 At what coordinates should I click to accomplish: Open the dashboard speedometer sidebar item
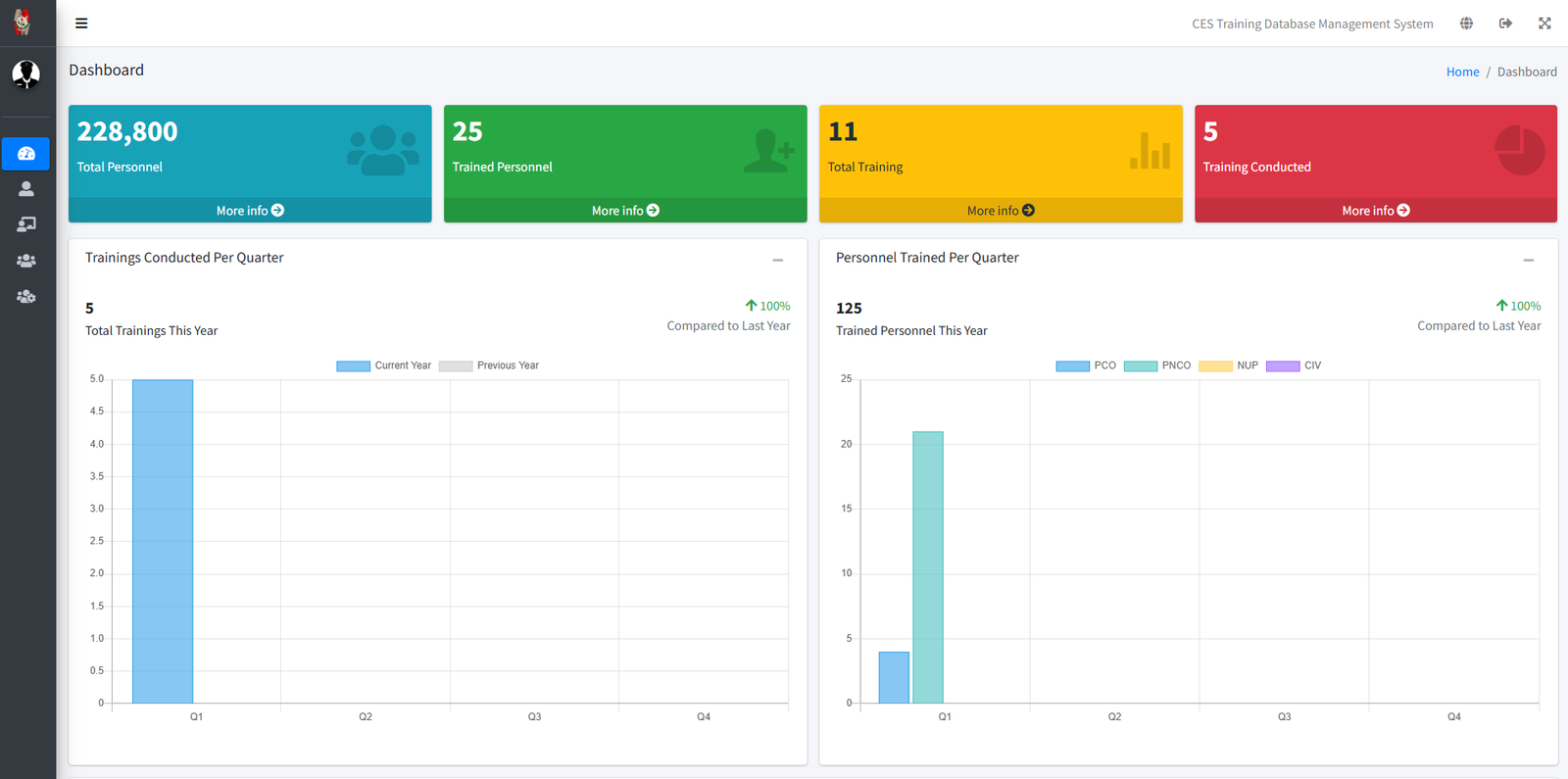(x=26, y=154)
